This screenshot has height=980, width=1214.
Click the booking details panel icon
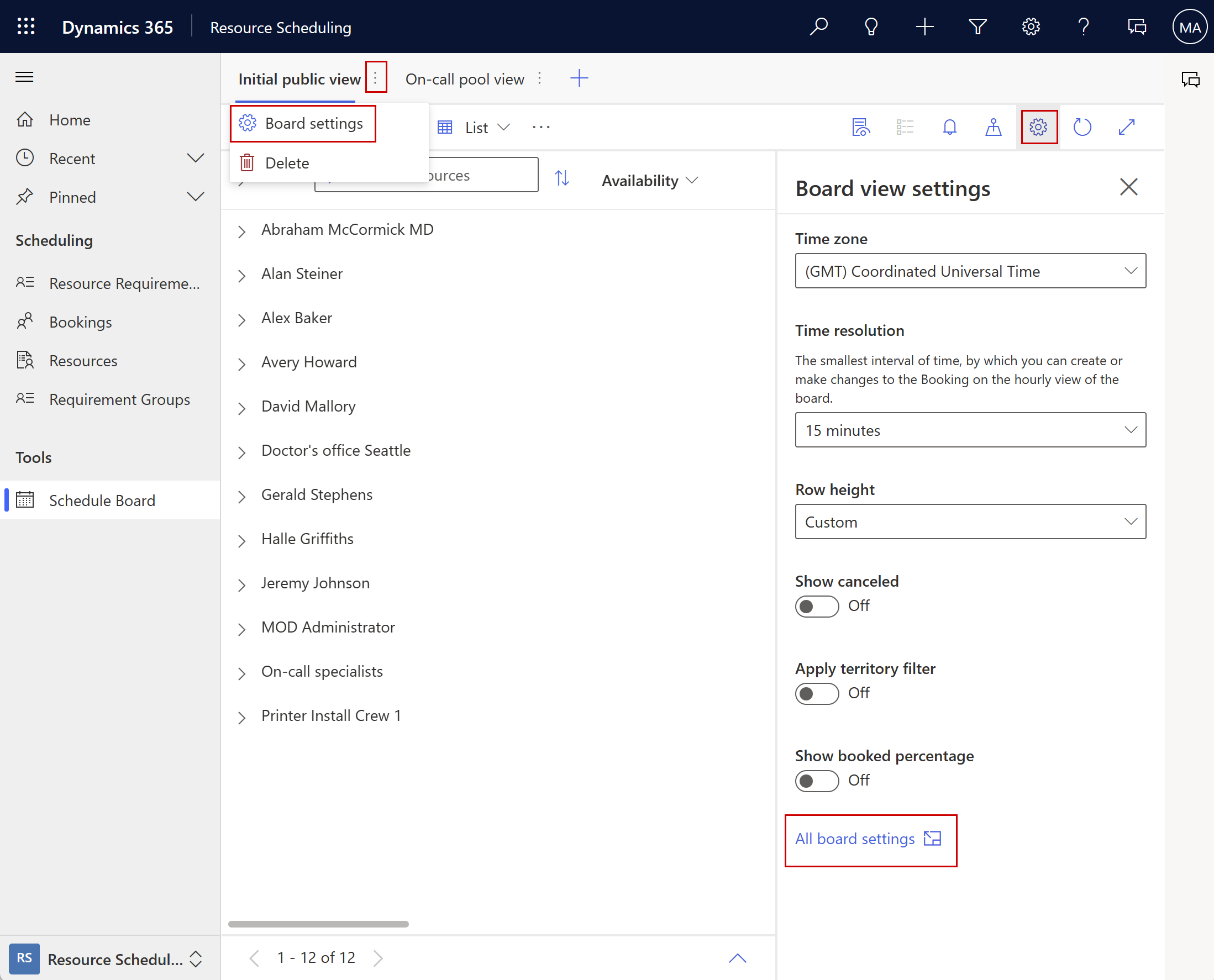point(859,127)
